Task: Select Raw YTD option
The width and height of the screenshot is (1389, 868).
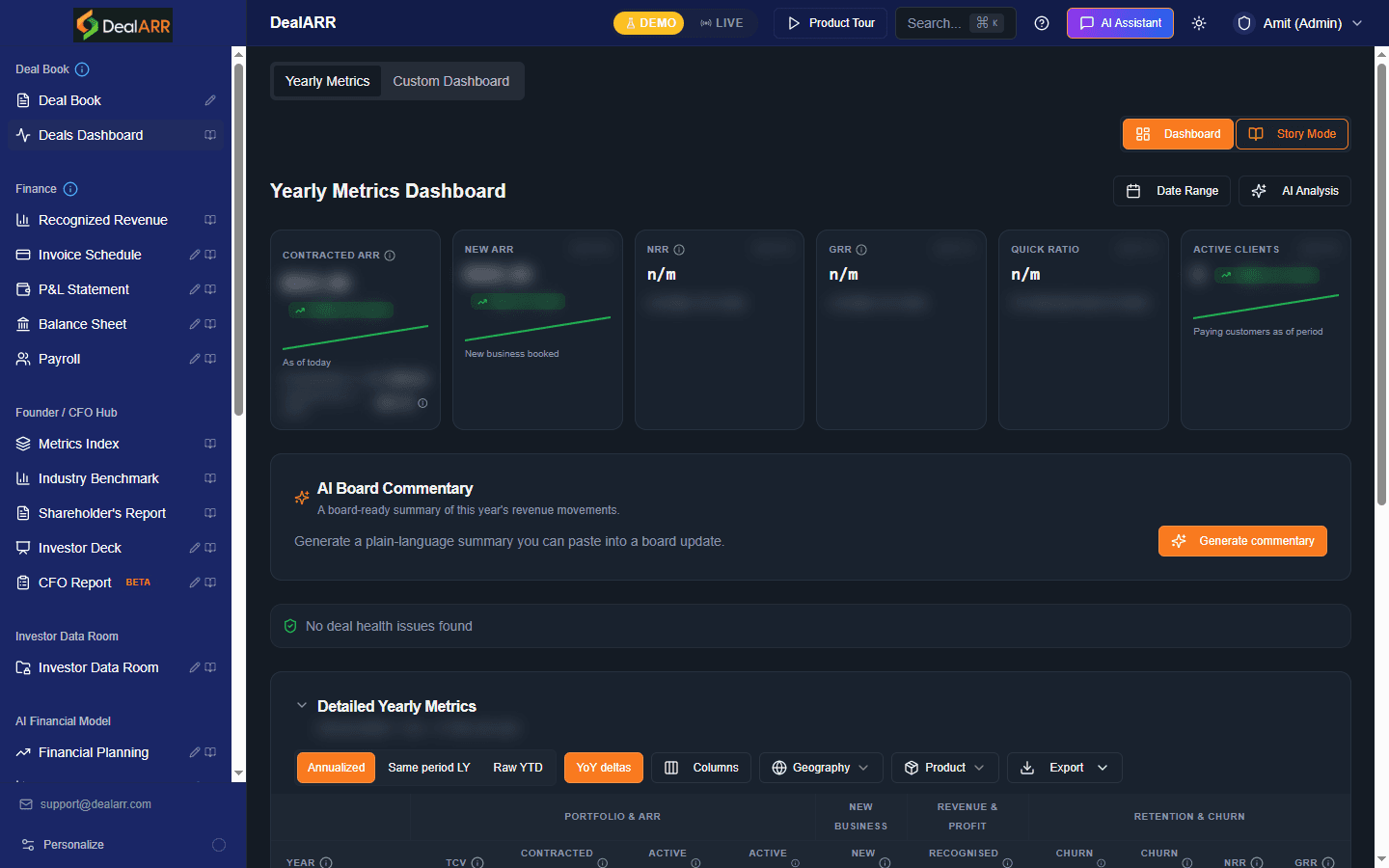Action: click(x=518, y=768)
